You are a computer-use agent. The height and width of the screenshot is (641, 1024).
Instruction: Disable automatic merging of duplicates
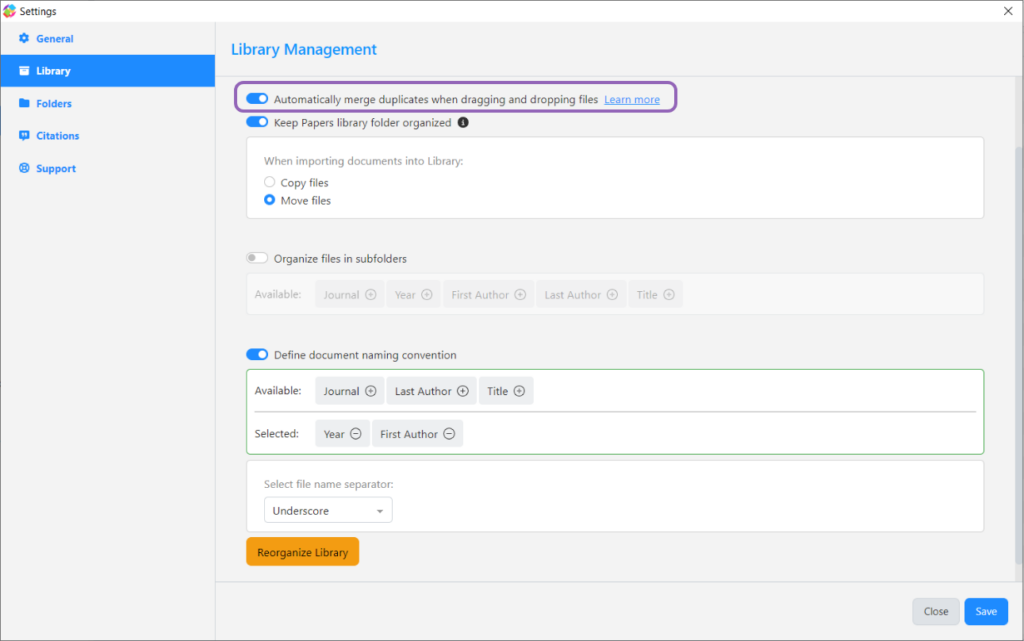click(257, 98)
